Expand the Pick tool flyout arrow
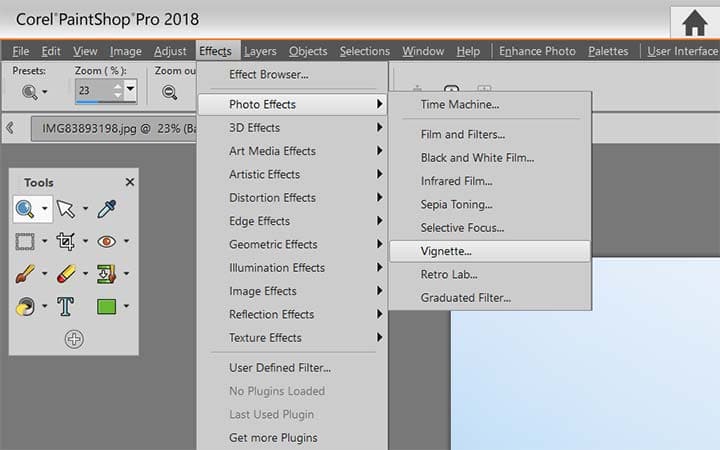Viewport: 720px width, 450px height. click(x=85, y=209)
